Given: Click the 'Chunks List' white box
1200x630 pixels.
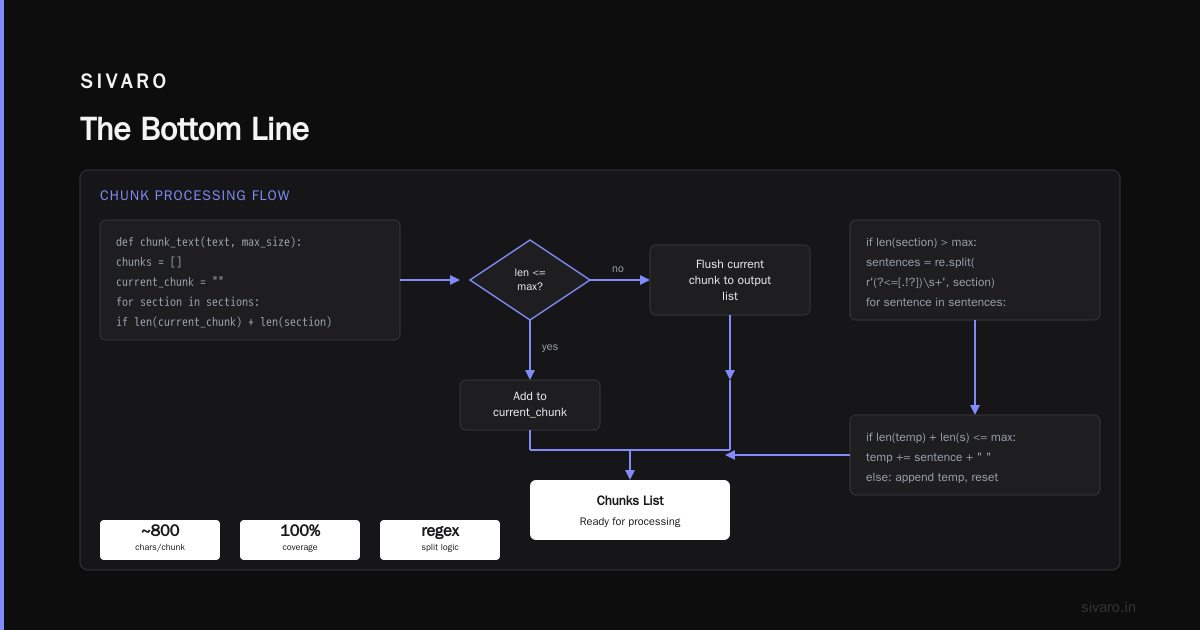Looking at the screenshot, I should 630,510.
